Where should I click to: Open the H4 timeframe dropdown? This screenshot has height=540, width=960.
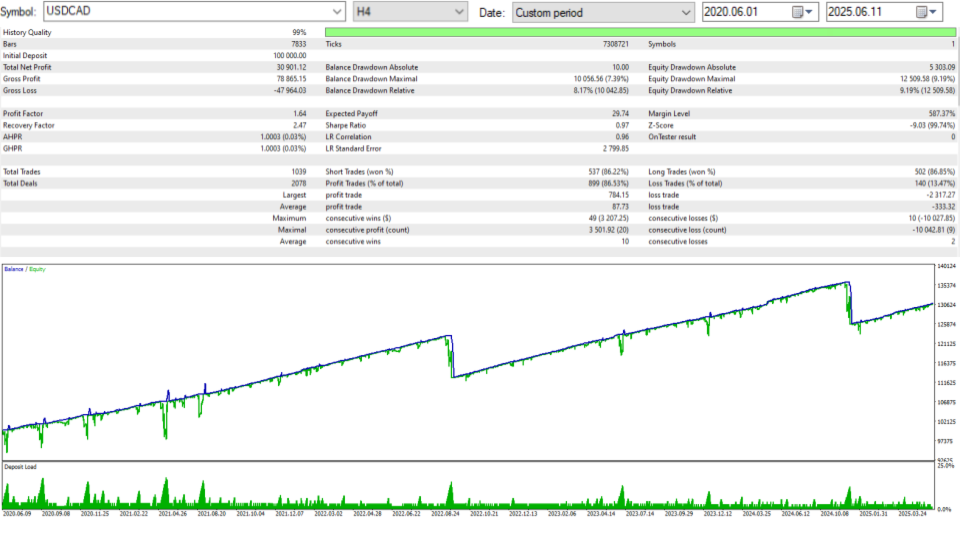(x=410, y=12)
